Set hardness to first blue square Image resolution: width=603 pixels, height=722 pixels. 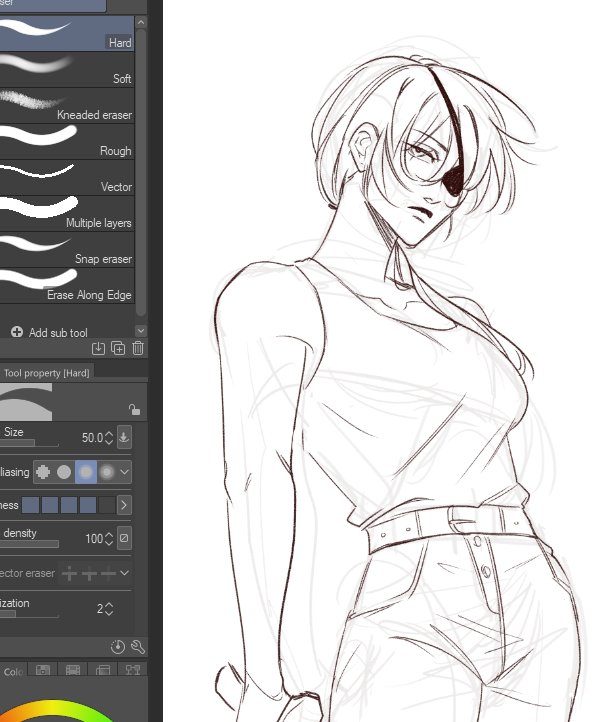[x=31, y=505]
